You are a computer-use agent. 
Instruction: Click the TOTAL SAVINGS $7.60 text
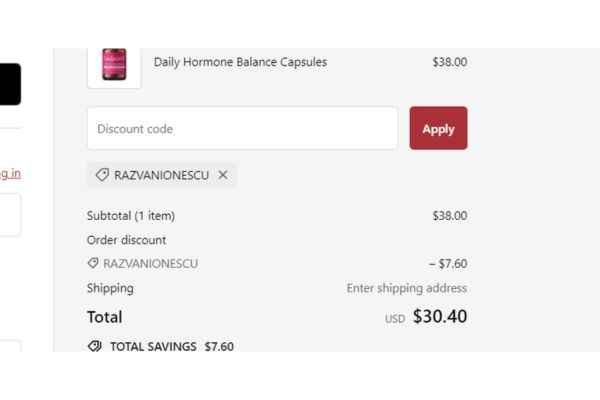click(x=171, y=346)
